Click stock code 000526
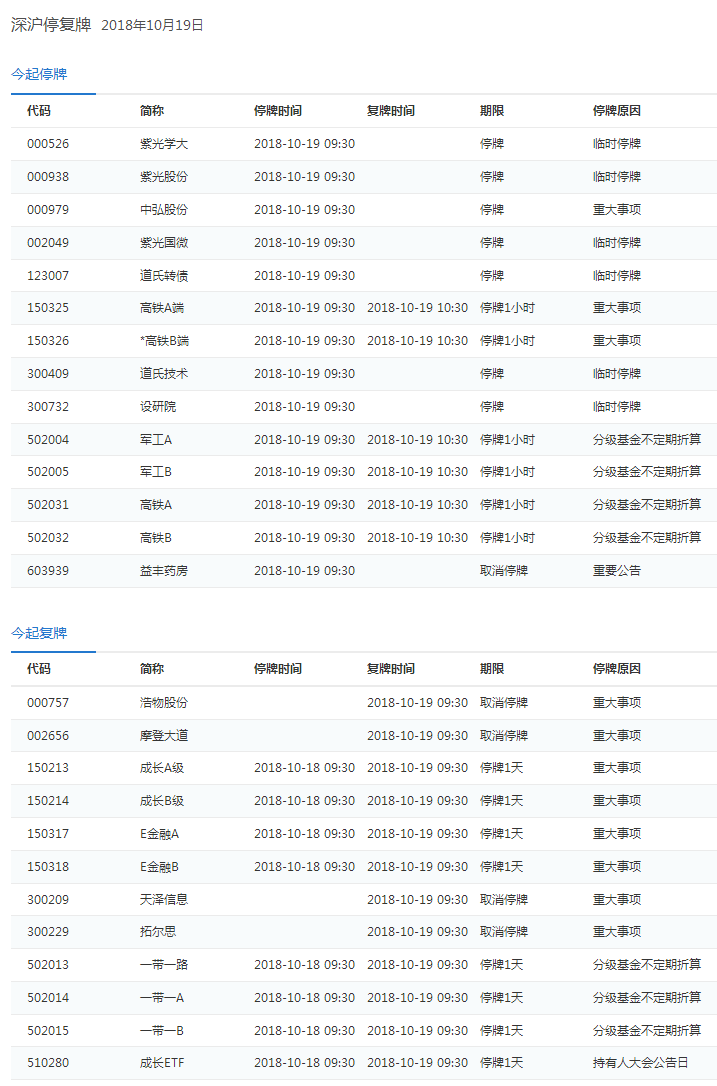This screenshot has height=1086, width=717. coord(48,144)
